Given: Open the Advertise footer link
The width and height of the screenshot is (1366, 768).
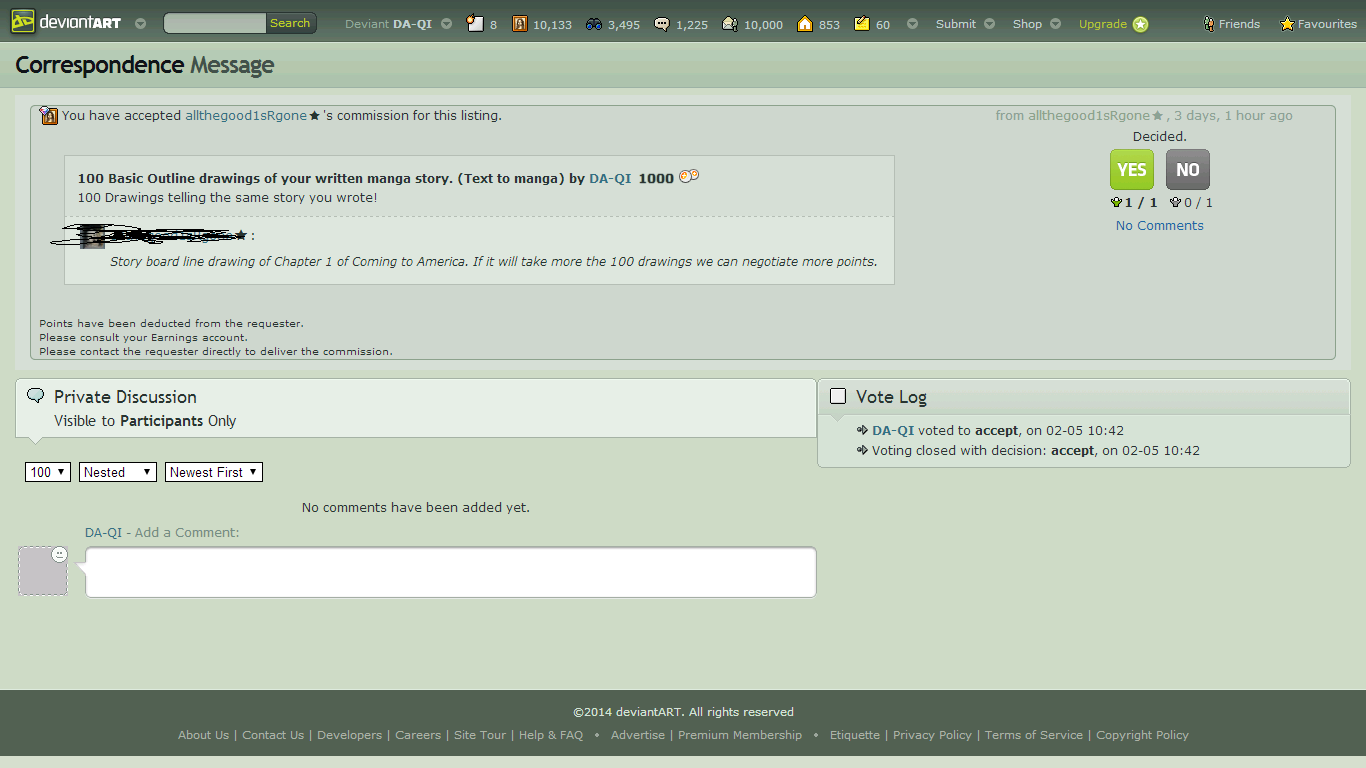Looking at the screenshot, I should click(x=638, y=735).
